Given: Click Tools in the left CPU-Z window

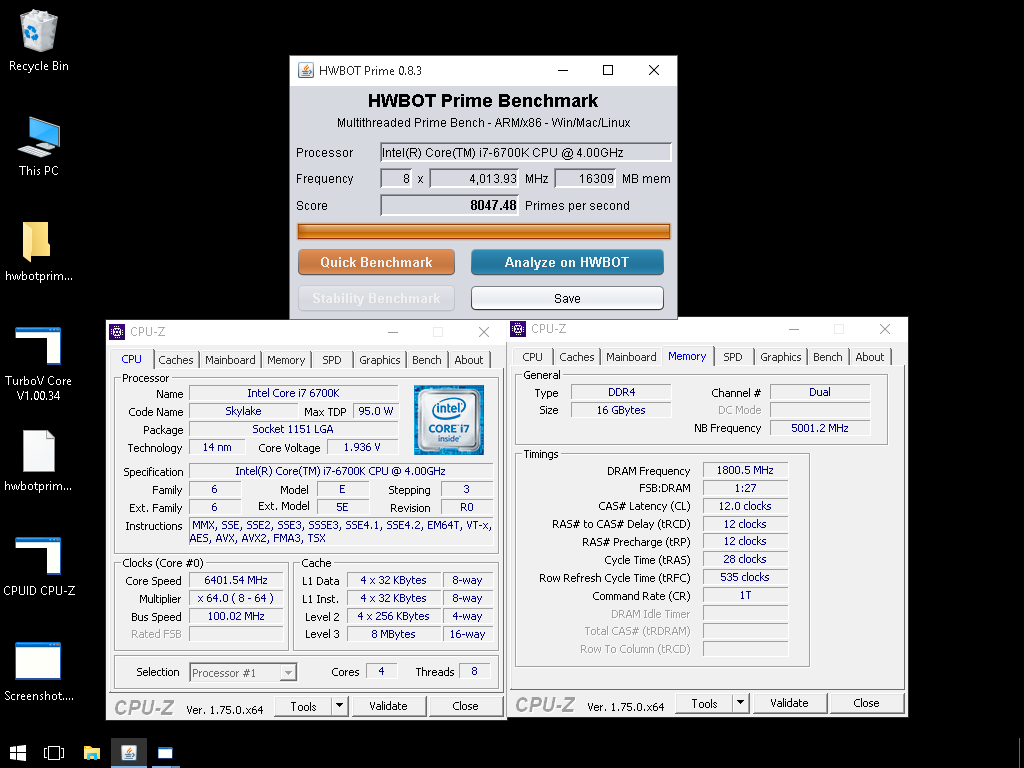Looking at the screenshot, I should [x=303, y=706].
